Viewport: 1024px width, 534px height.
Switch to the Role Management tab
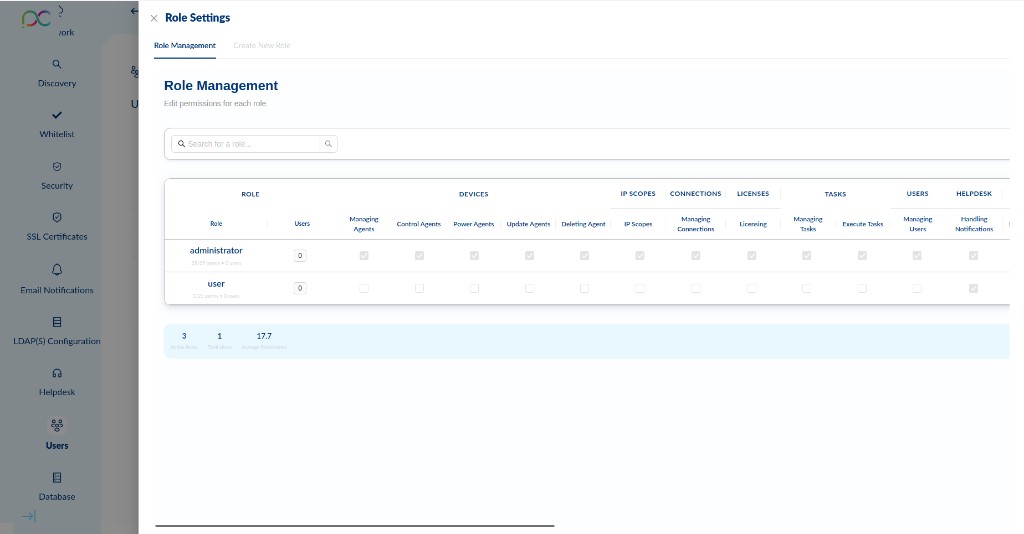tap(185, 46)
